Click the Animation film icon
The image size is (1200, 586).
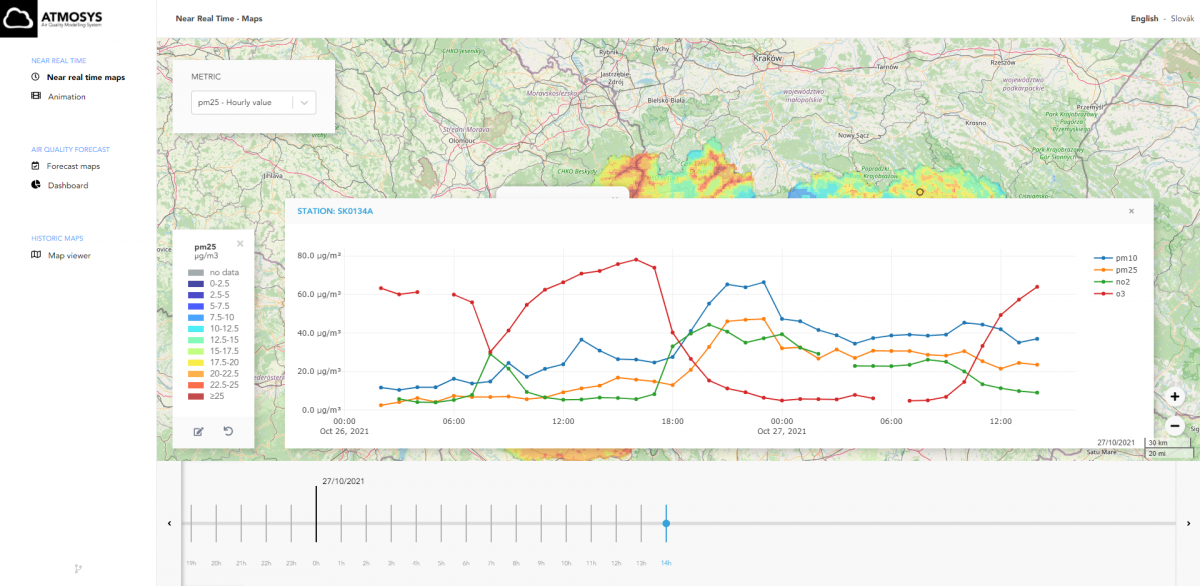click(36, 96)
